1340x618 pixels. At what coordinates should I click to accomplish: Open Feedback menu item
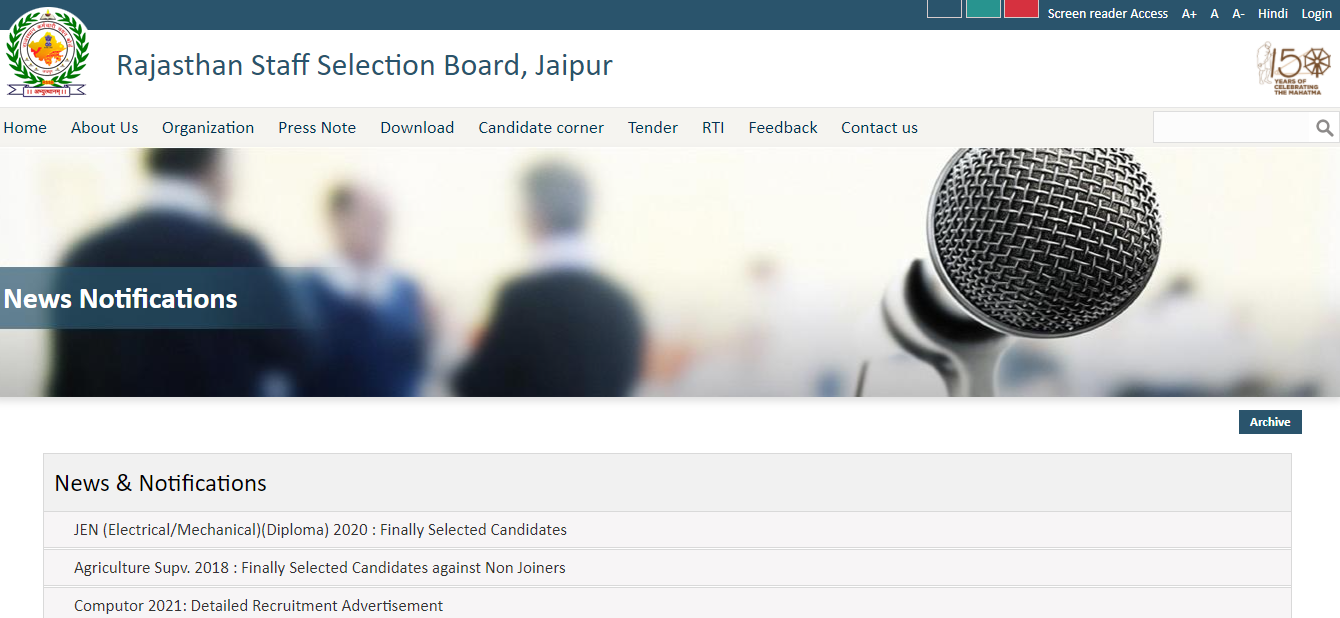[x=783, y=127]
